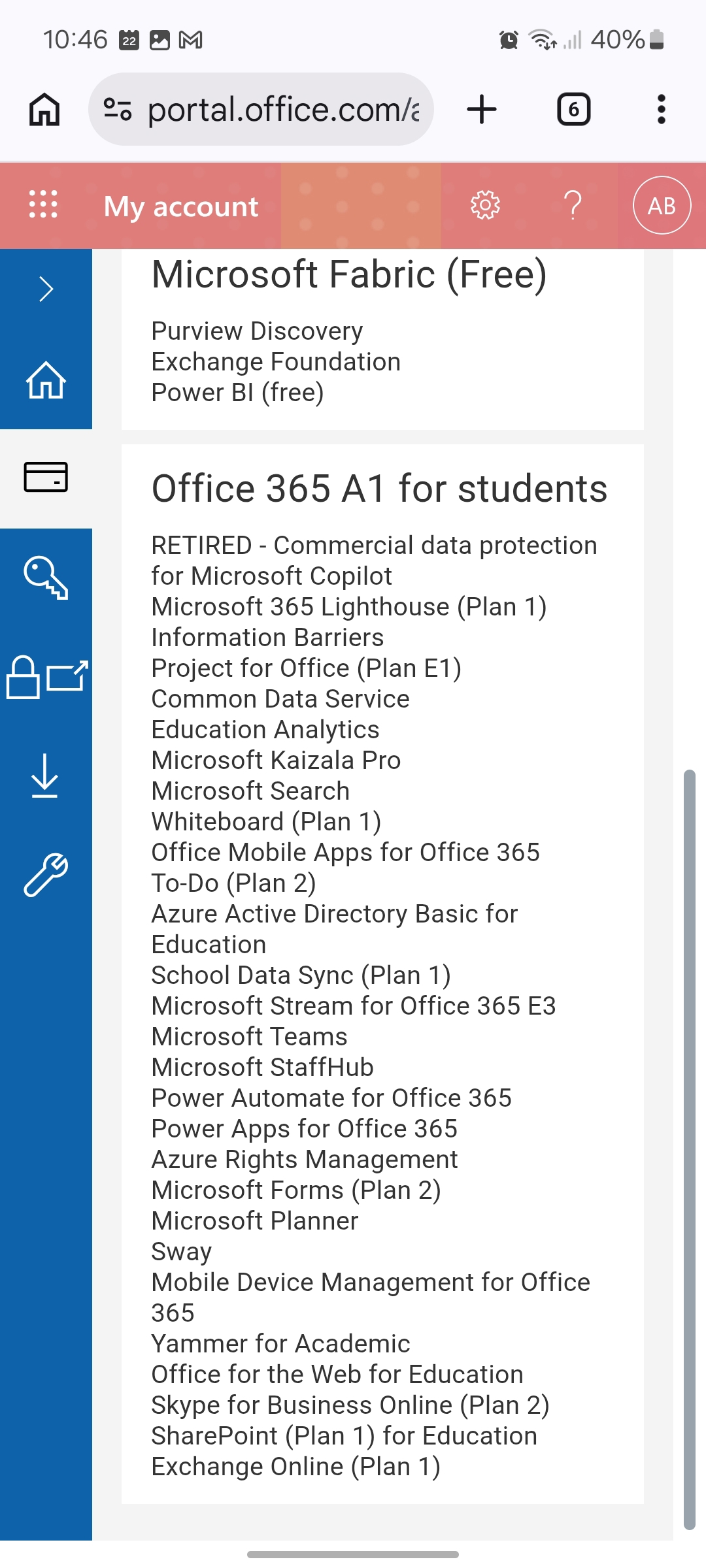Click Exchange Foundation text
706x1568 pixels.
[276, 362]
